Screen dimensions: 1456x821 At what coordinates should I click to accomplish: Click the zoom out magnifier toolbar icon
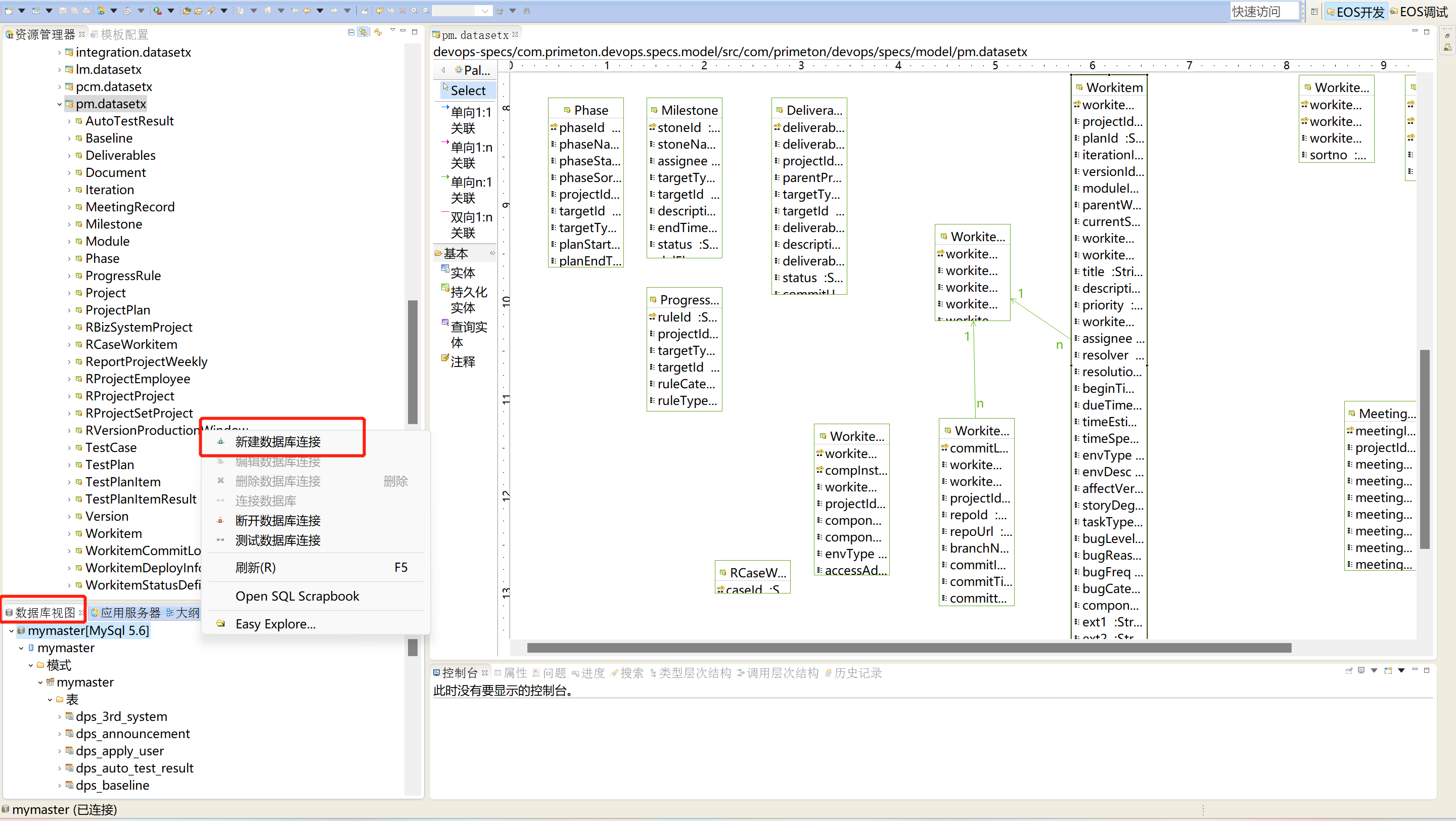pos(426,10)
